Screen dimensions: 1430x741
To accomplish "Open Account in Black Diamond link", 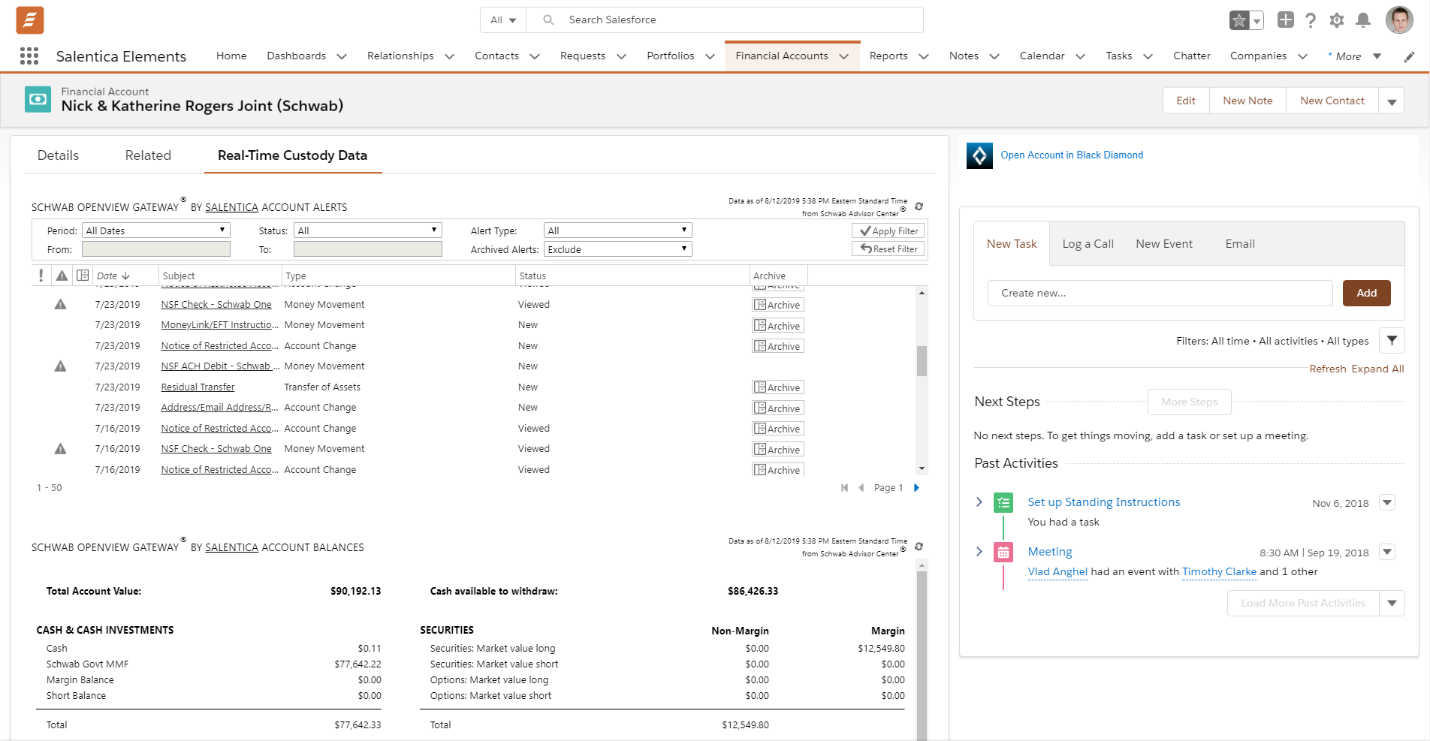I will [1071, 155].
